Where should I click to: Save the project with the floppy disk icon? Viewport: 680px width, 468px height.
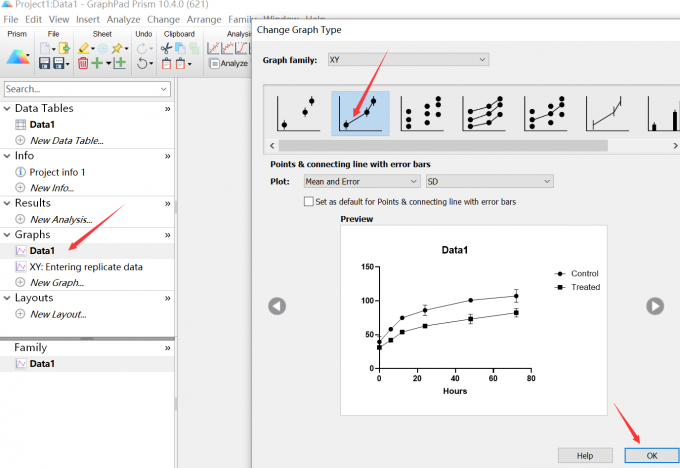point(44,63)
